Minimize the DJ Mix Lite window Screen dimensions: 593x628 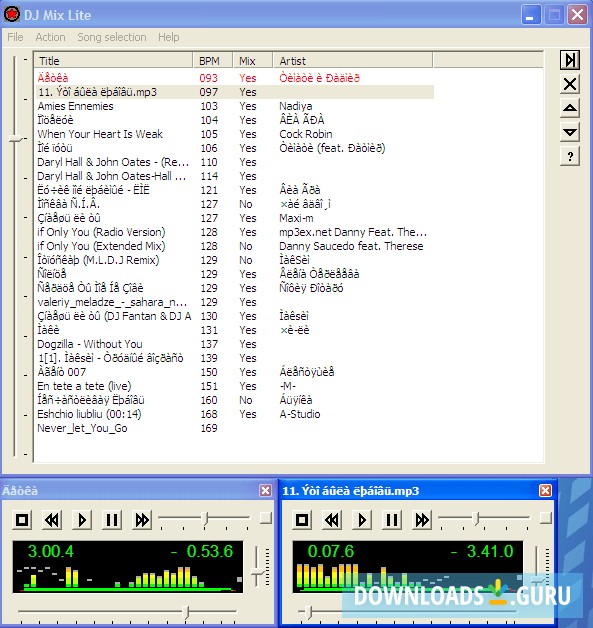tap(531, 15)
